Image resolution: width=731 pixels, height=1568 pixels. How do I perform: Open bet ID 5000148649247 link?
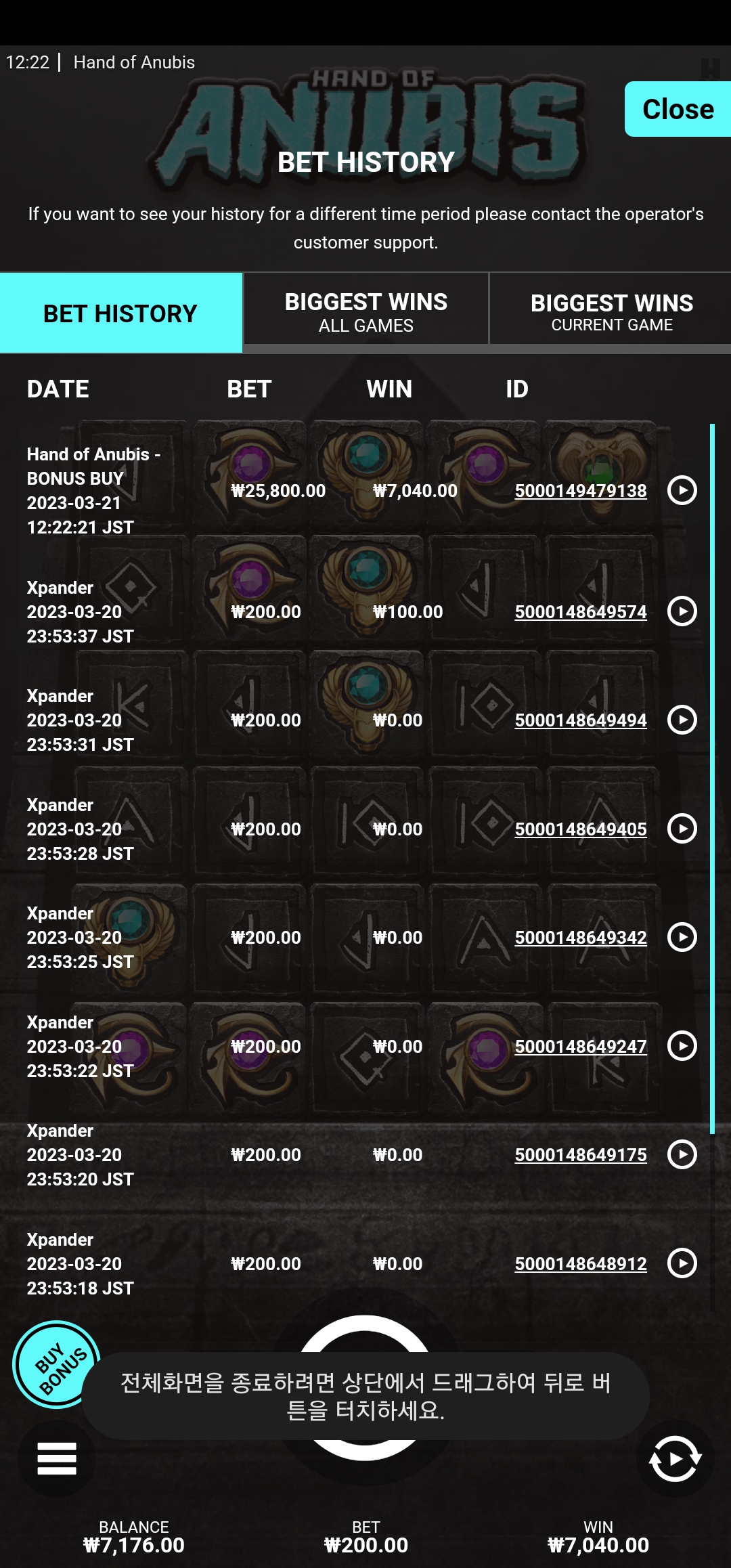click(x=581, y=1047)
